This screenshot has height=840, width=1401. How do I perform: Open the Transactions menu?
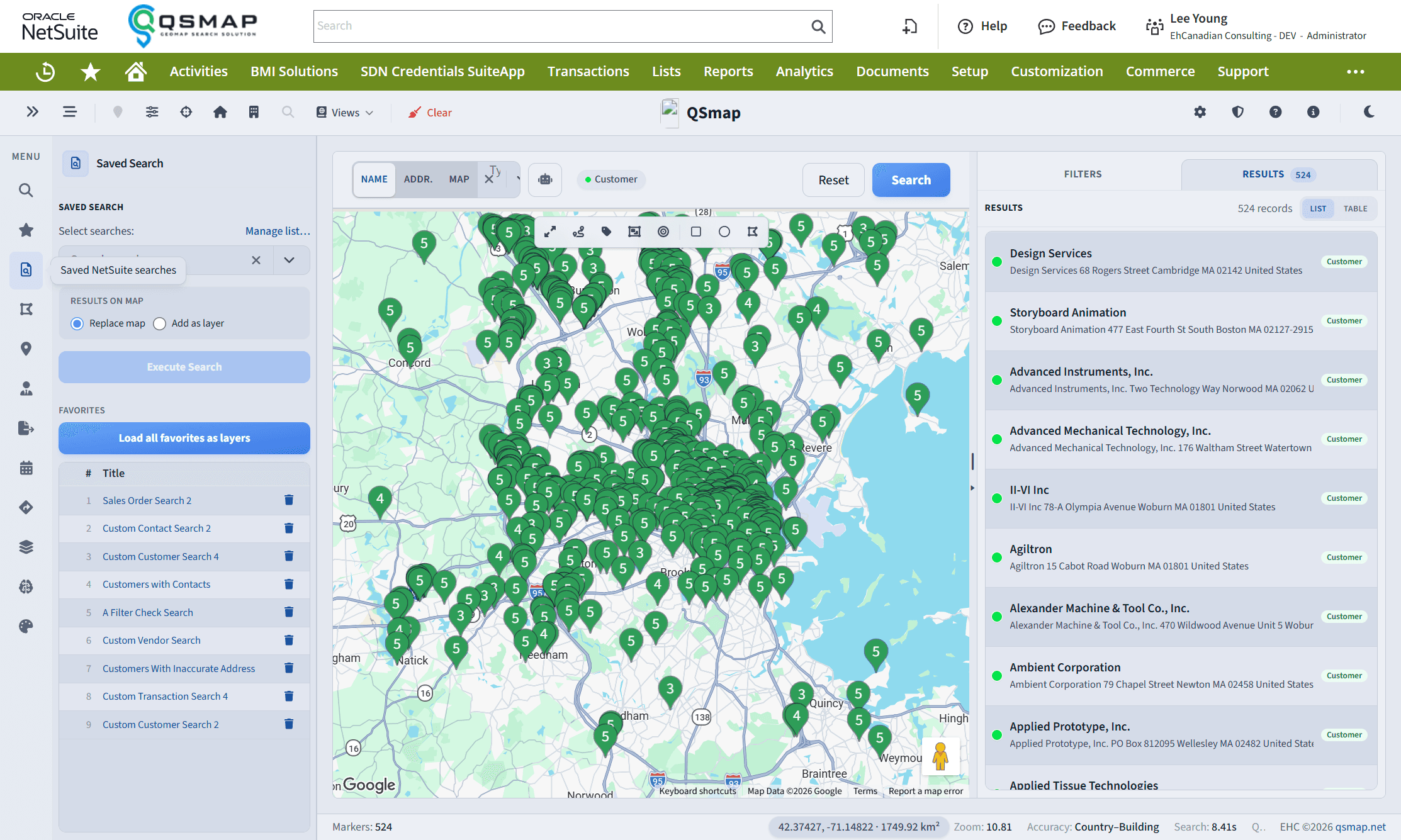[588, 72]
